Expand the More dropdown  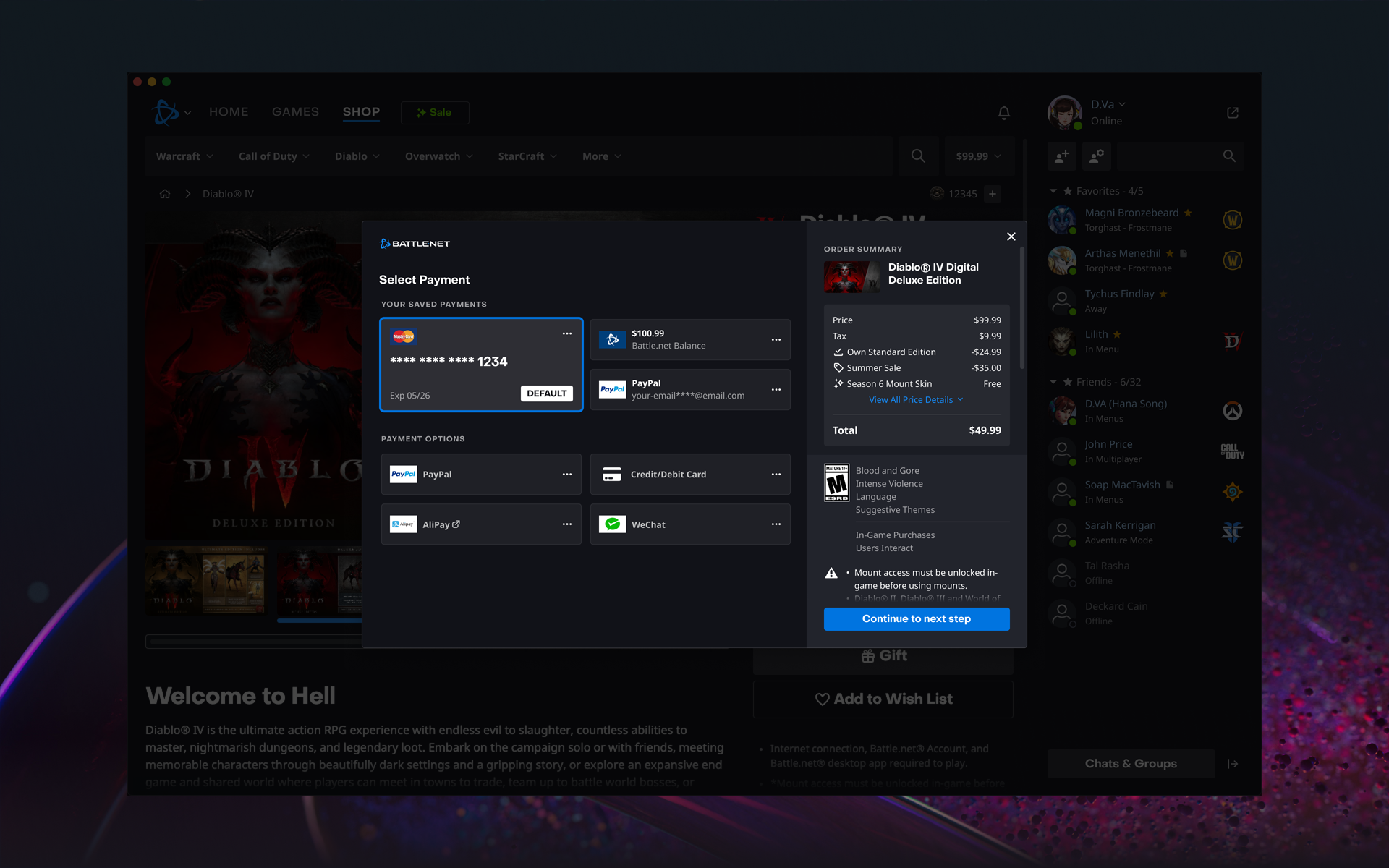click(x=602, y=156)
